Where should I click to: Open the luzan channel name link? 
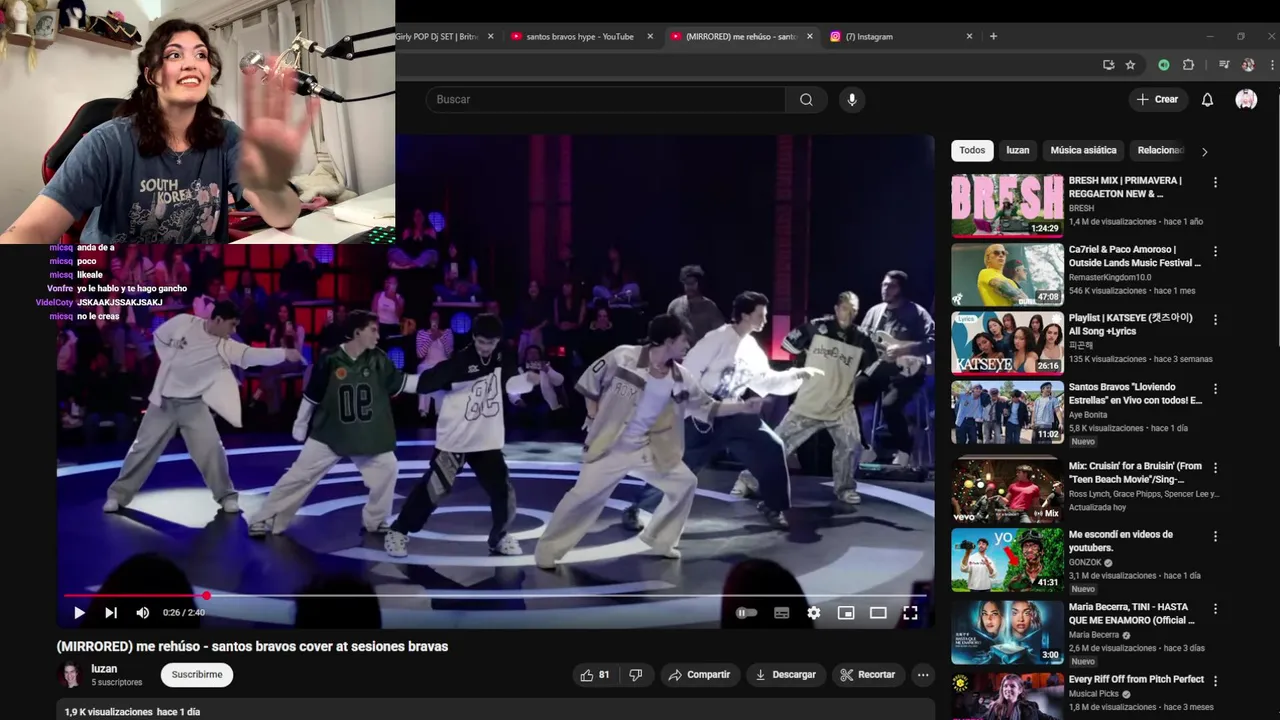point(104,669)
